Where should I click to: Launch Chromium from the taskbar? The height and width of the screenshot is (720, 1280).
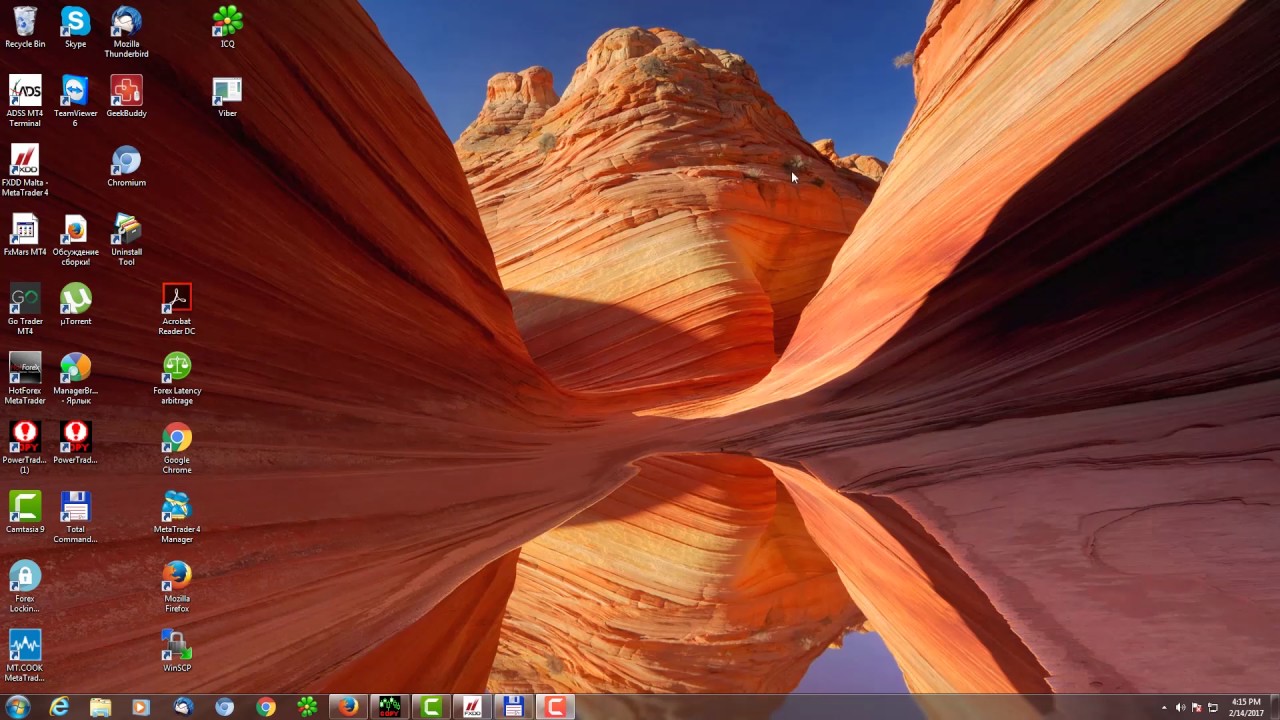tap(224, 707)
